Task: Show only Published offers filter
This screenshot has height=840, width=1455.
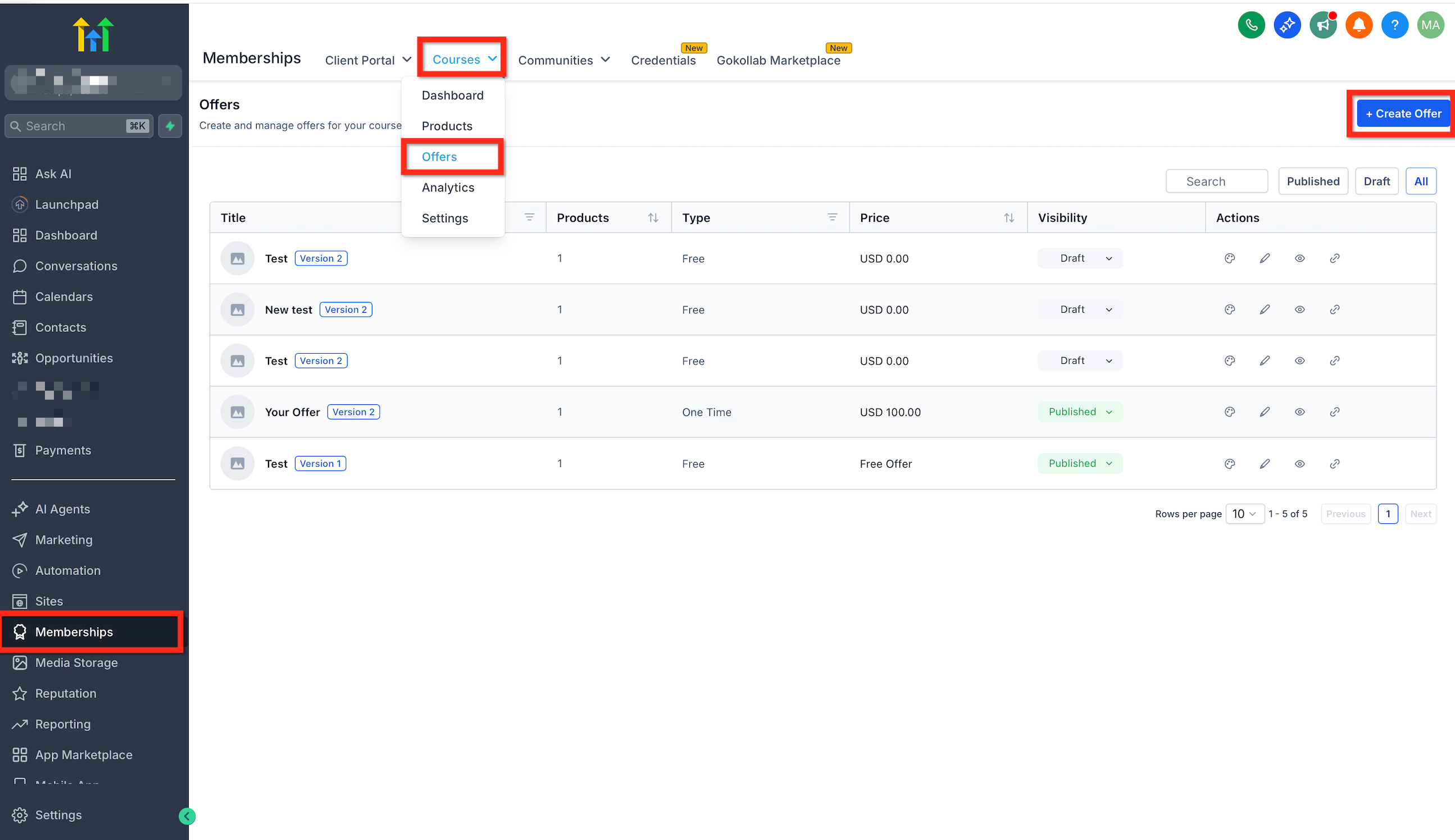Action: click(1312, 181)
